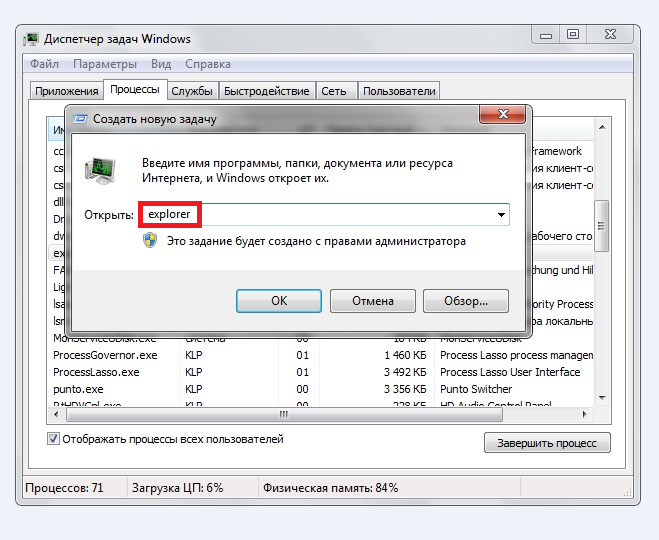Click the 3 492 КБ memory value
The image size is (659, 540).
(x=405, y=372)
